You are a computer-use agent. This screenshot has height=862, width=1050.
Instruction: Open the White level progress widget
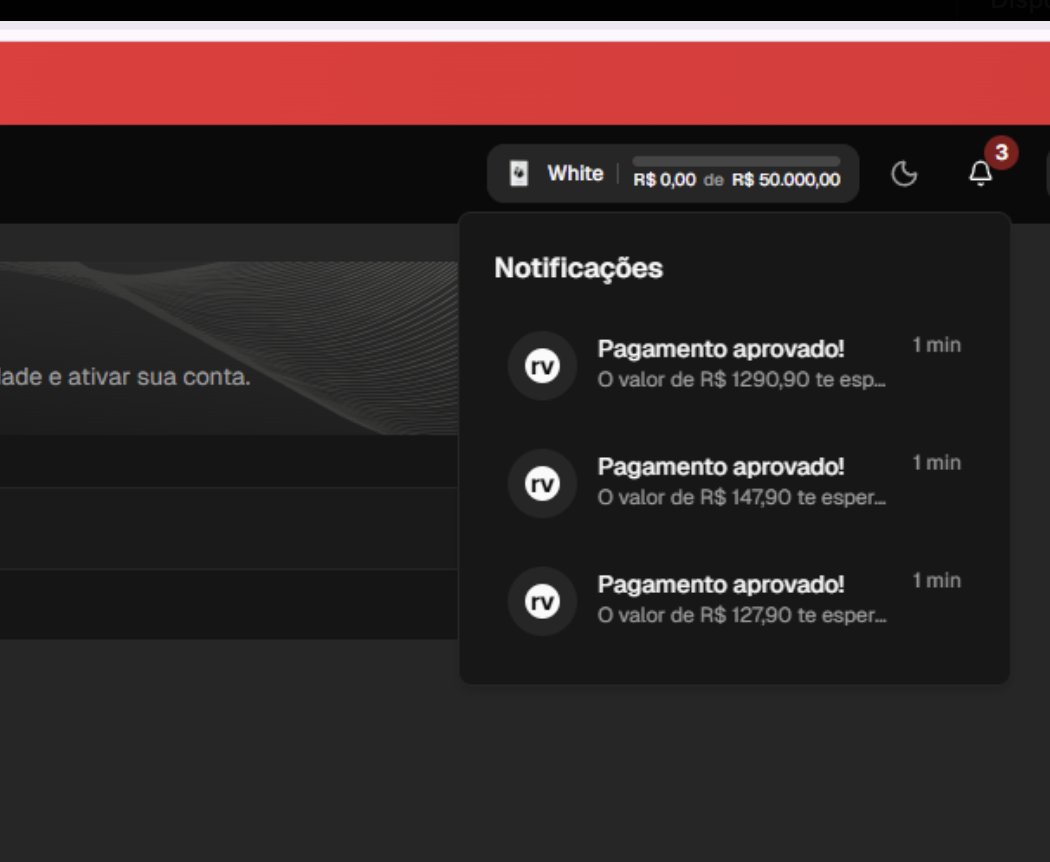(673, 173)
